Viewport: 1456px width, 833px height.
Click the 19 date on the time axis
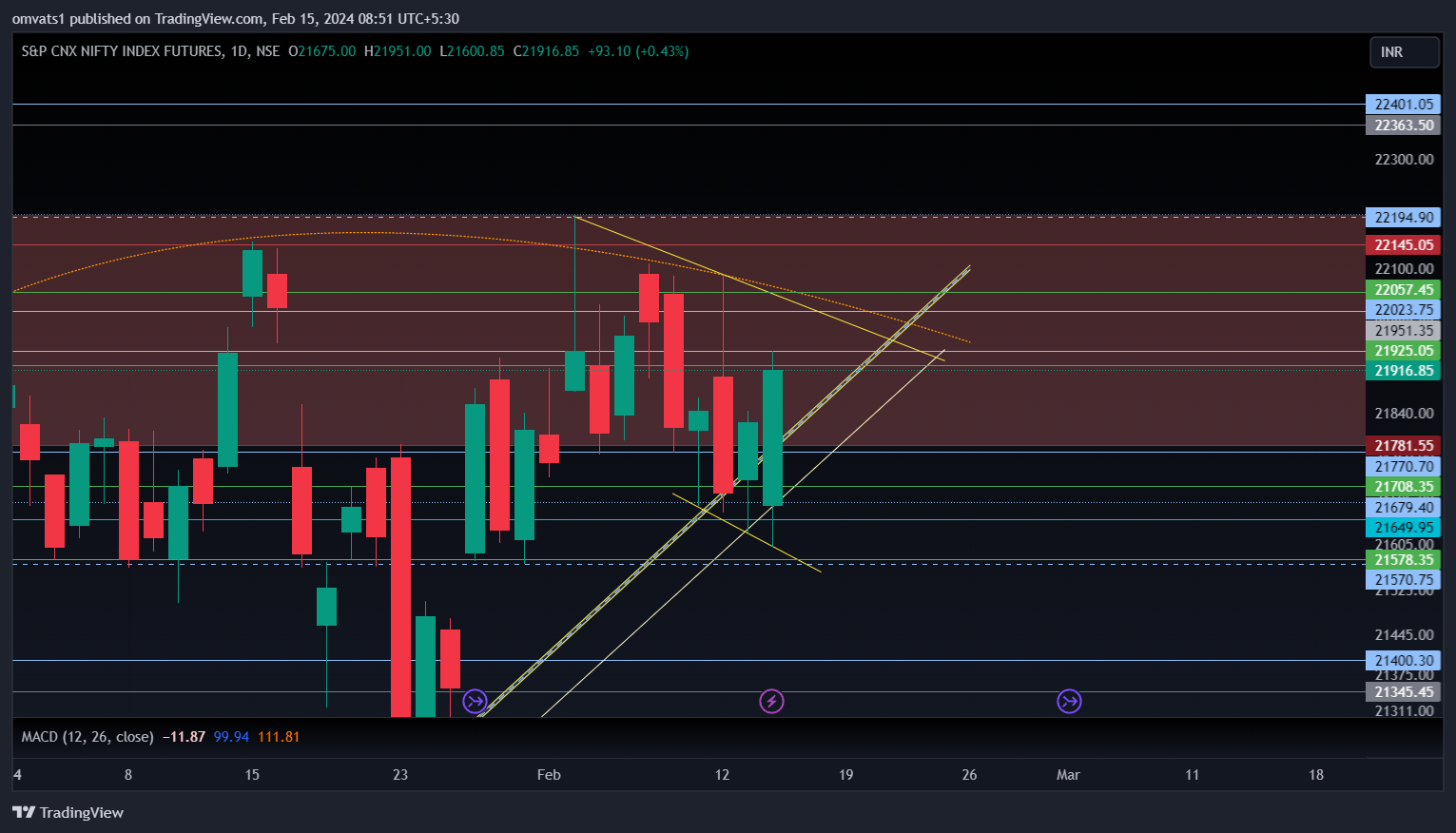tap(845, 775)
